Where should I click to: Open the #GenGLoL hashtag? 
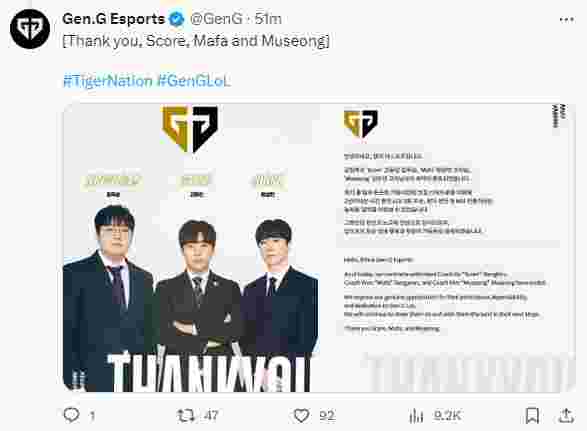194,81
